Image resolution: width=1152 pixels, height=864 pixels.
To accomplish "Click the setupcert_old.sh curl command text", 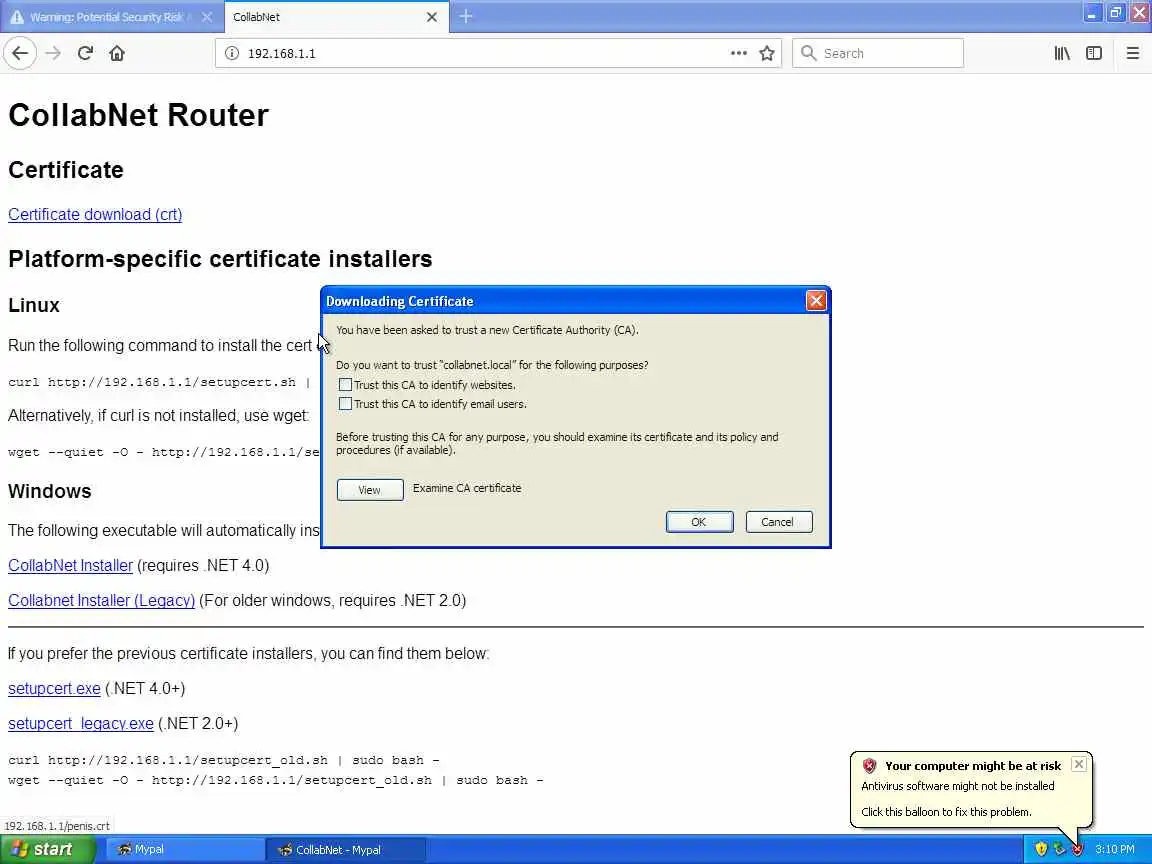I will point(223,760).
